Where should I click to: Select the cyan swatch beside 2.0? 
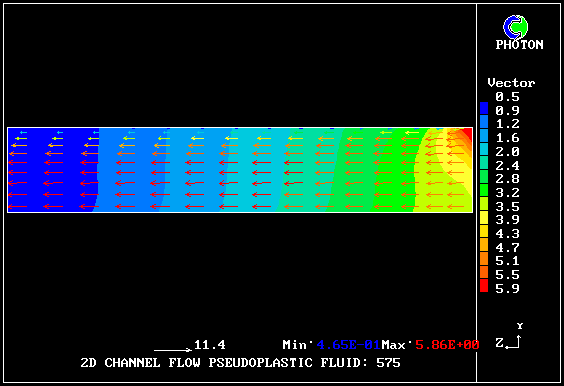[484, 150]
